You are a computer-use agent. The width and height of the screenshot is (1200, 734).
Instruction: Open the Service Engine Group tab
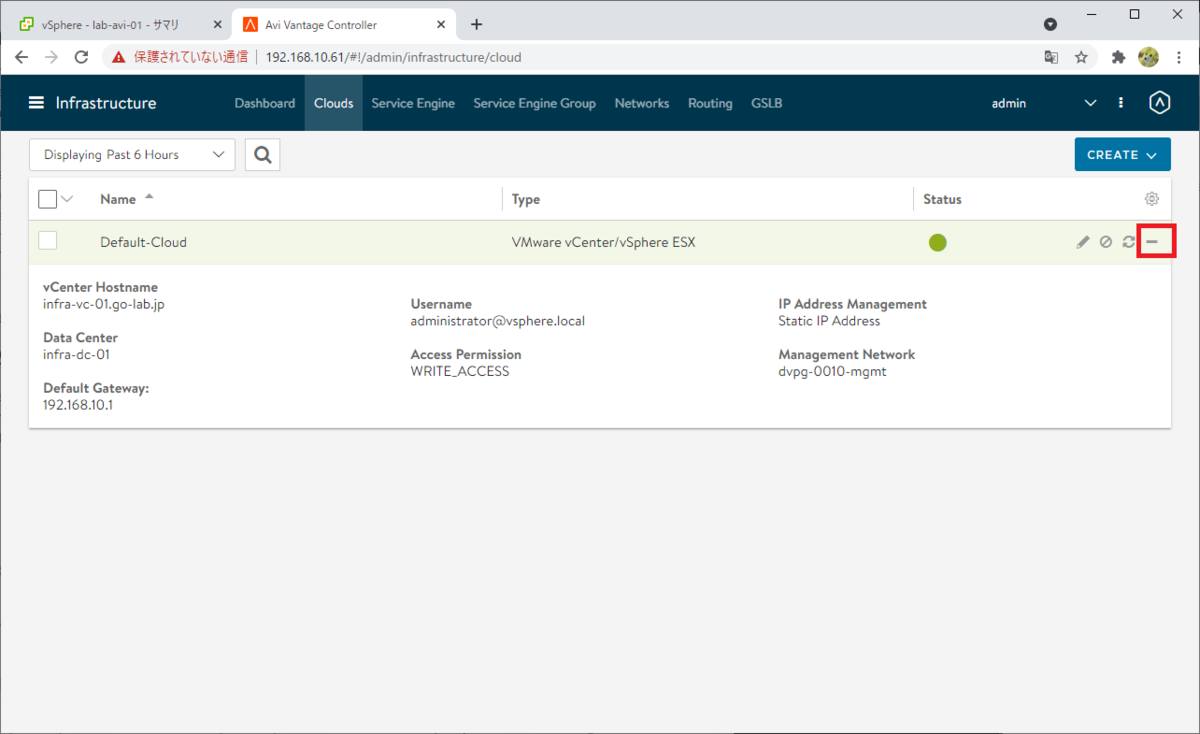[534, 103]
